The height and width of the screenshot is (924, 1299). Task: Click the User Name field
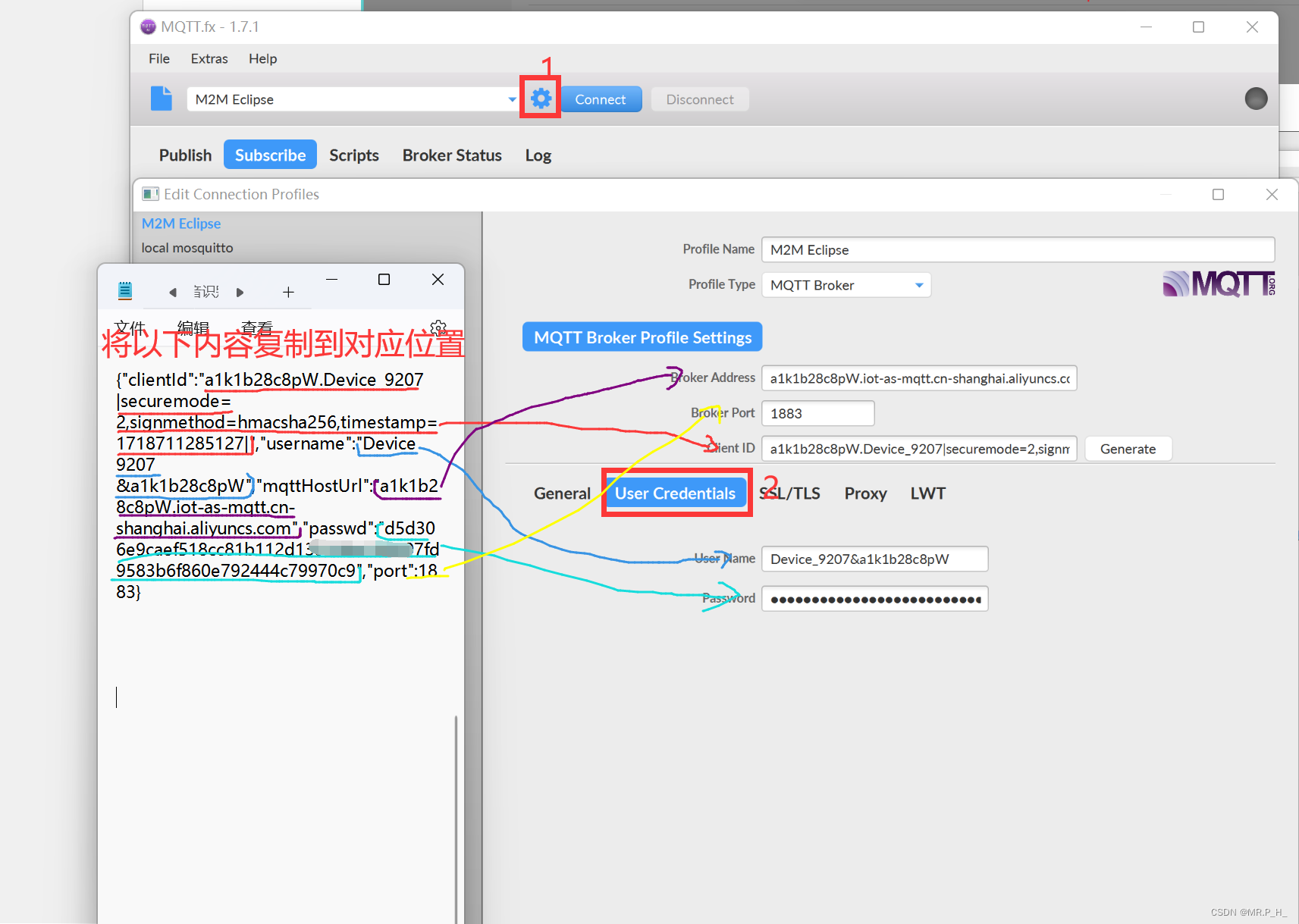874,559
